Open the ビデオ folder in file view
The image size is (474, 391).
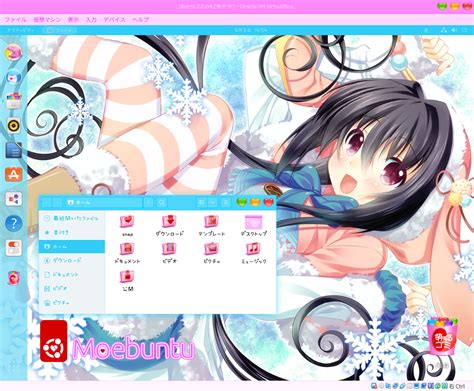[x=169, y=253]
